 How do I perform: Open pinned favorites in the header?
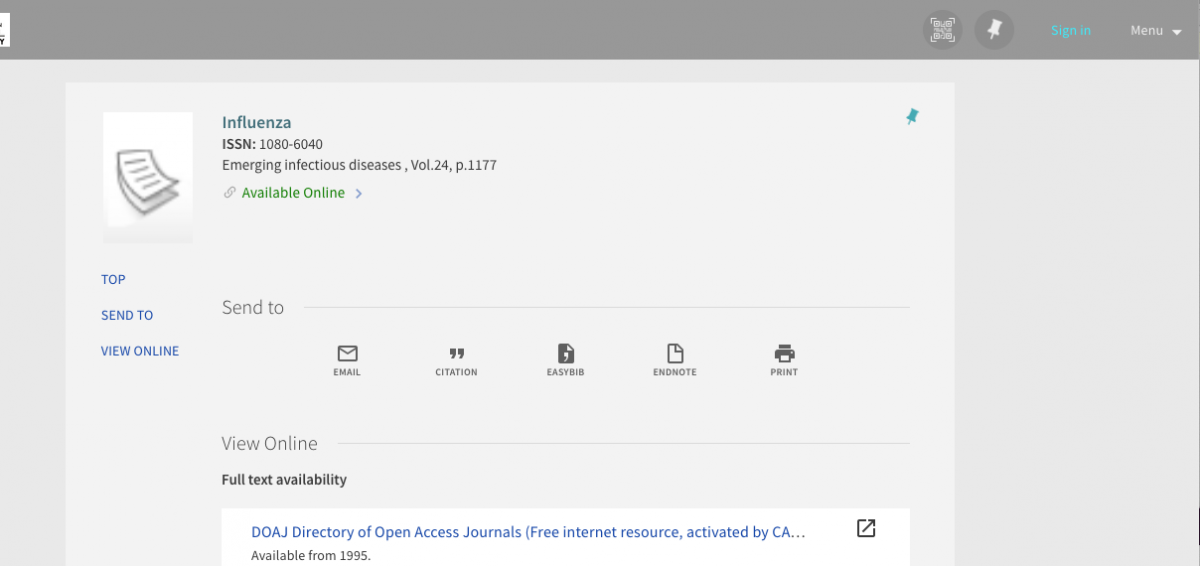click(x=995, y=30)
